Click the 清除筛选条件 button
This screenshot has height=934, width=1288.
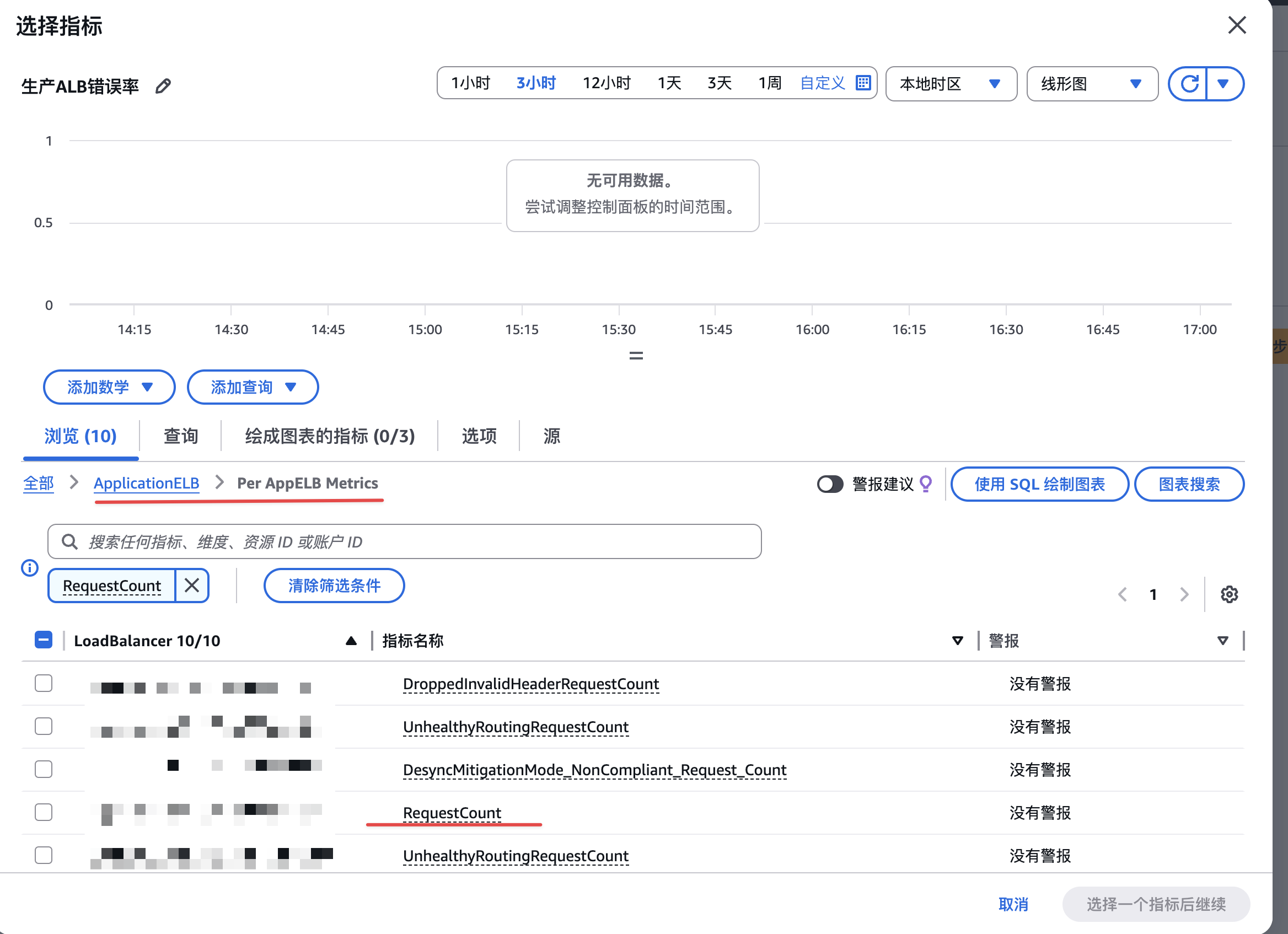(334, 586)
